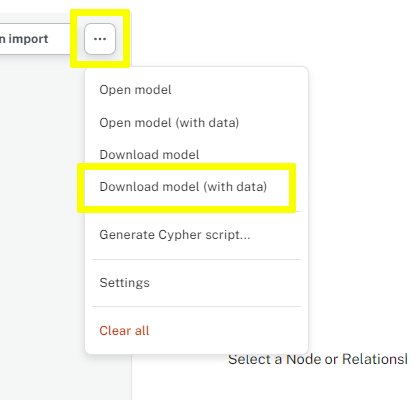The image size is (415, 400).
Task: Click the partially visible import button
Action: 34,39
